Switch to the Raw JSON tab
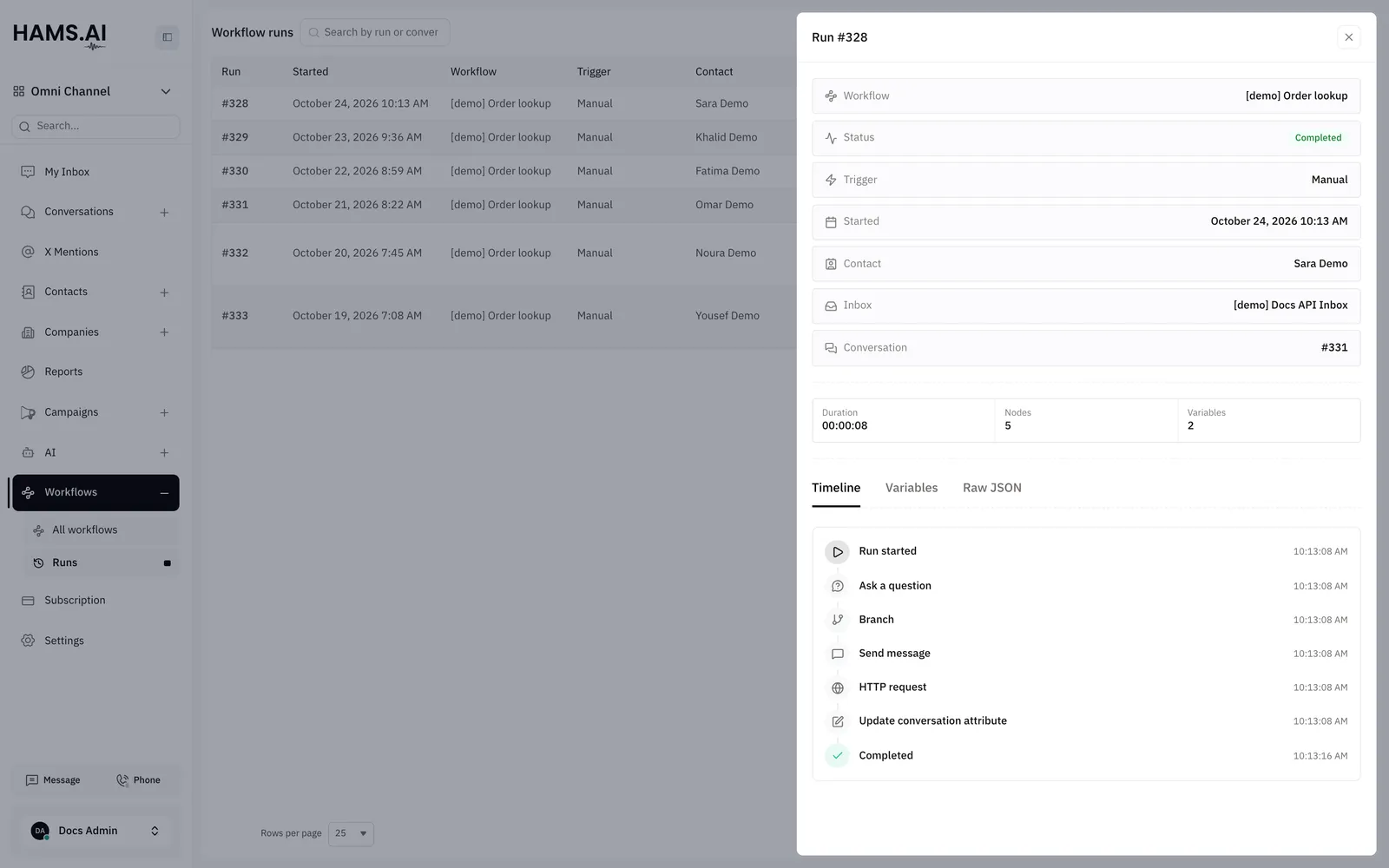This screenshot has width=1389, height=868. coord(991,488)
